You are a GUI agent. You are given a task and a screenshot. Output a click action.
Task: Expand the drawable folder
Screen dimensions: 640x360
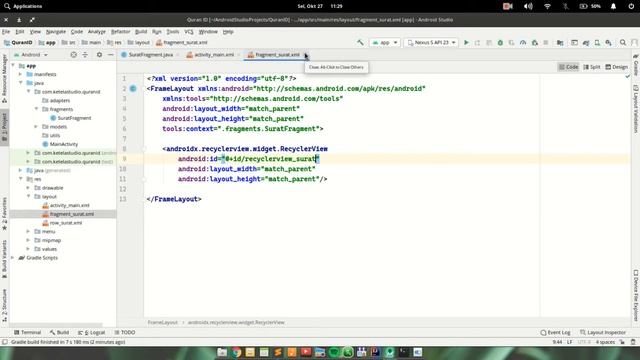29,188
